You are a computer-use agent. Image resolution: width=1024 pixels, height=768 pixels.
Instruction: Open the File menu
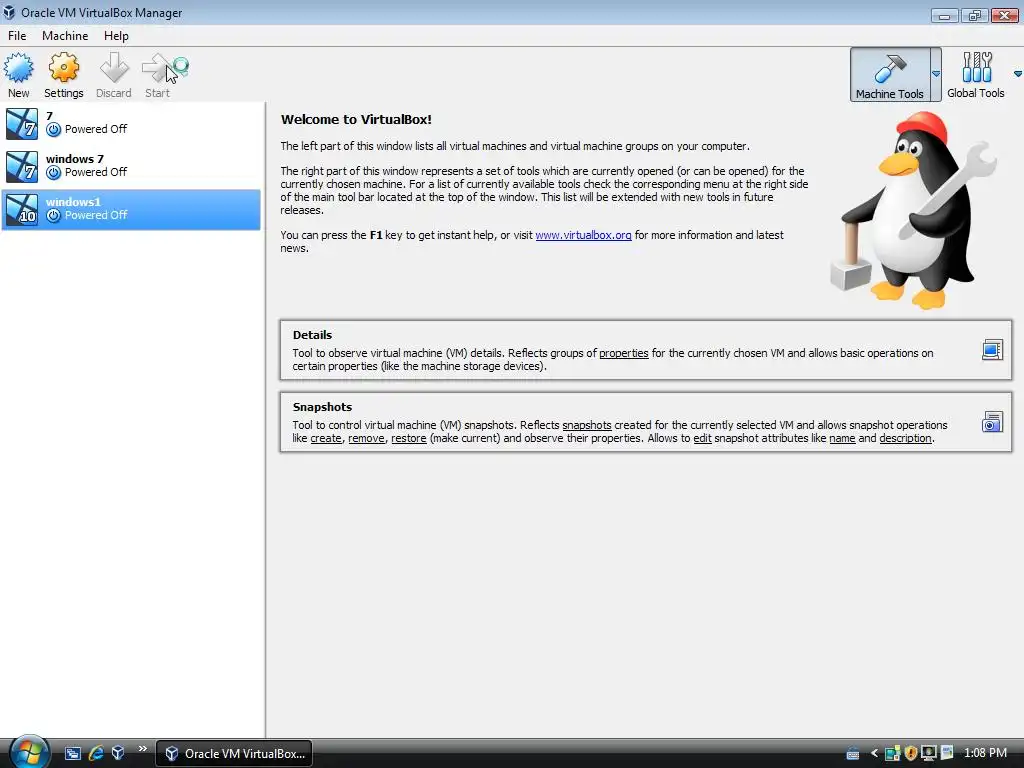click(17, 36)
